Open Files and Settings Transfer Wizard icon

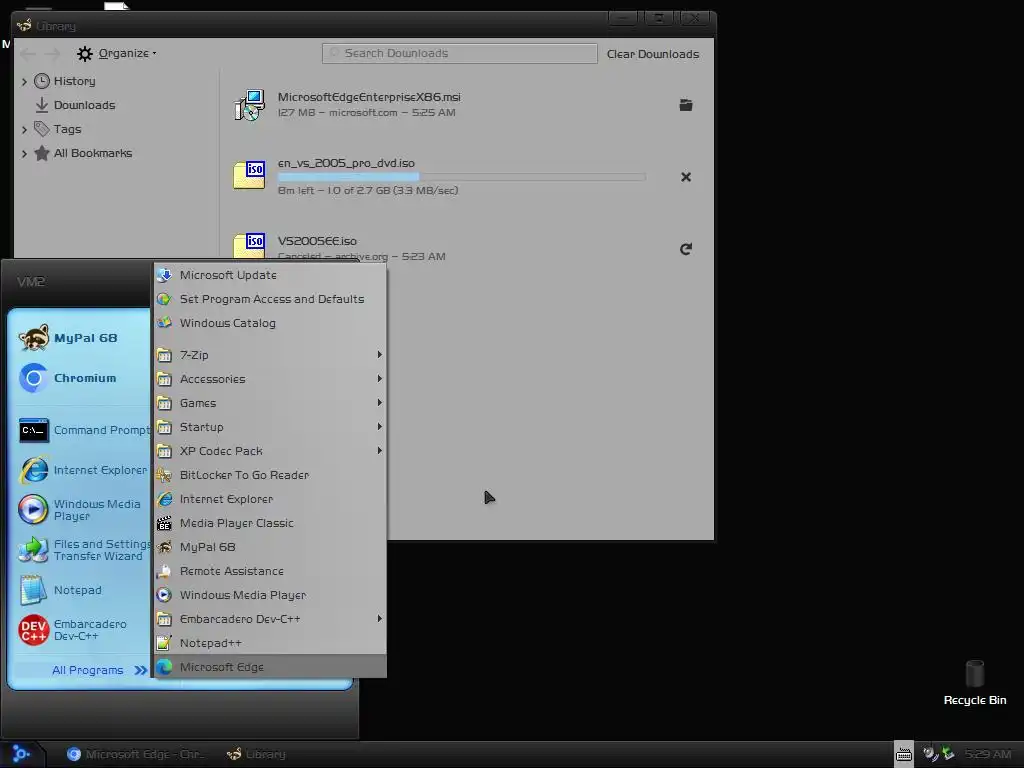(x=33, y=550)
